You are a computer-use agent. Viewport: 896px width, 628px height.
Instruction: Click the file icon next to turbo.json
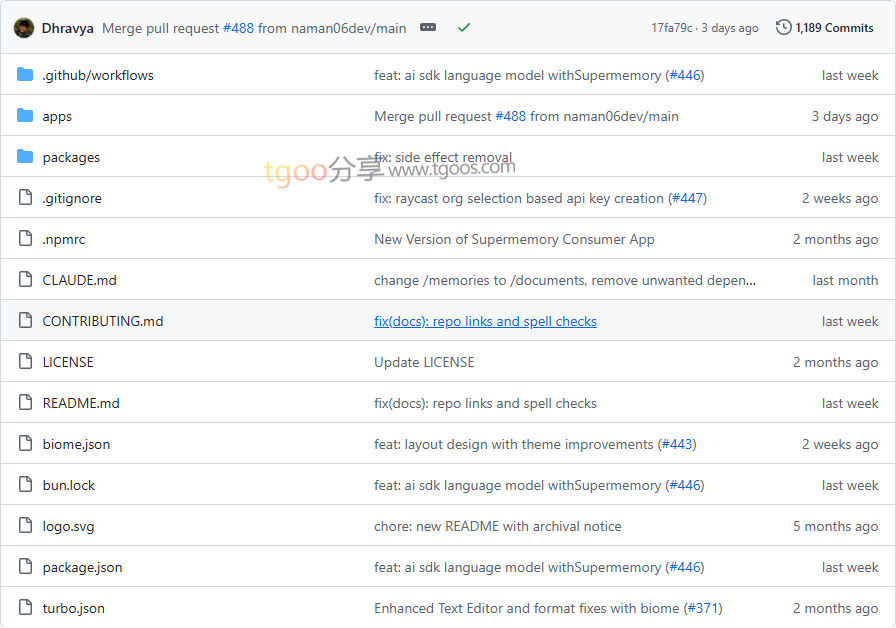(x=25, y=608)
